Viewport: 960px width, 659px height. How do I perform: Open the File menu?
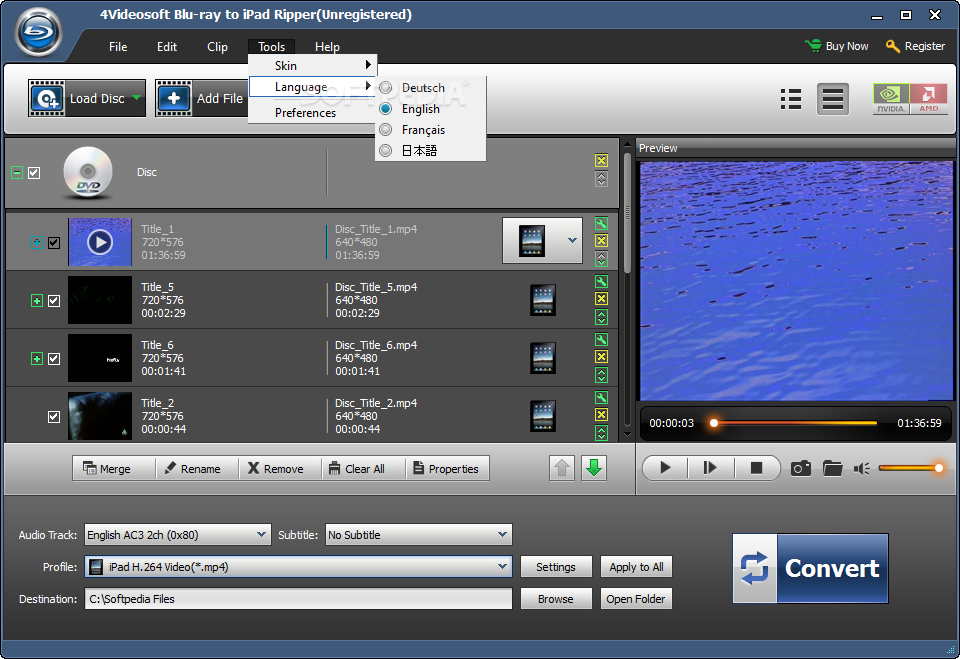(118, 47)
